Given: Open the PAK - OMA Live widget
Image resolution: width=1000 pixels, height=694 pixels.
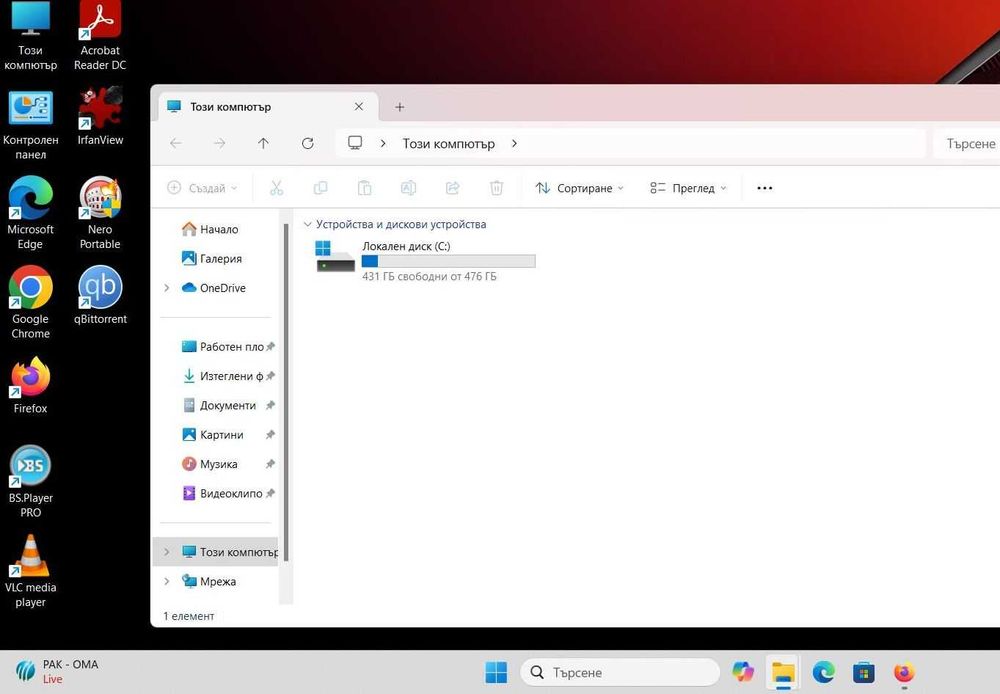Looking at the screenshot, I should (56, 671).
